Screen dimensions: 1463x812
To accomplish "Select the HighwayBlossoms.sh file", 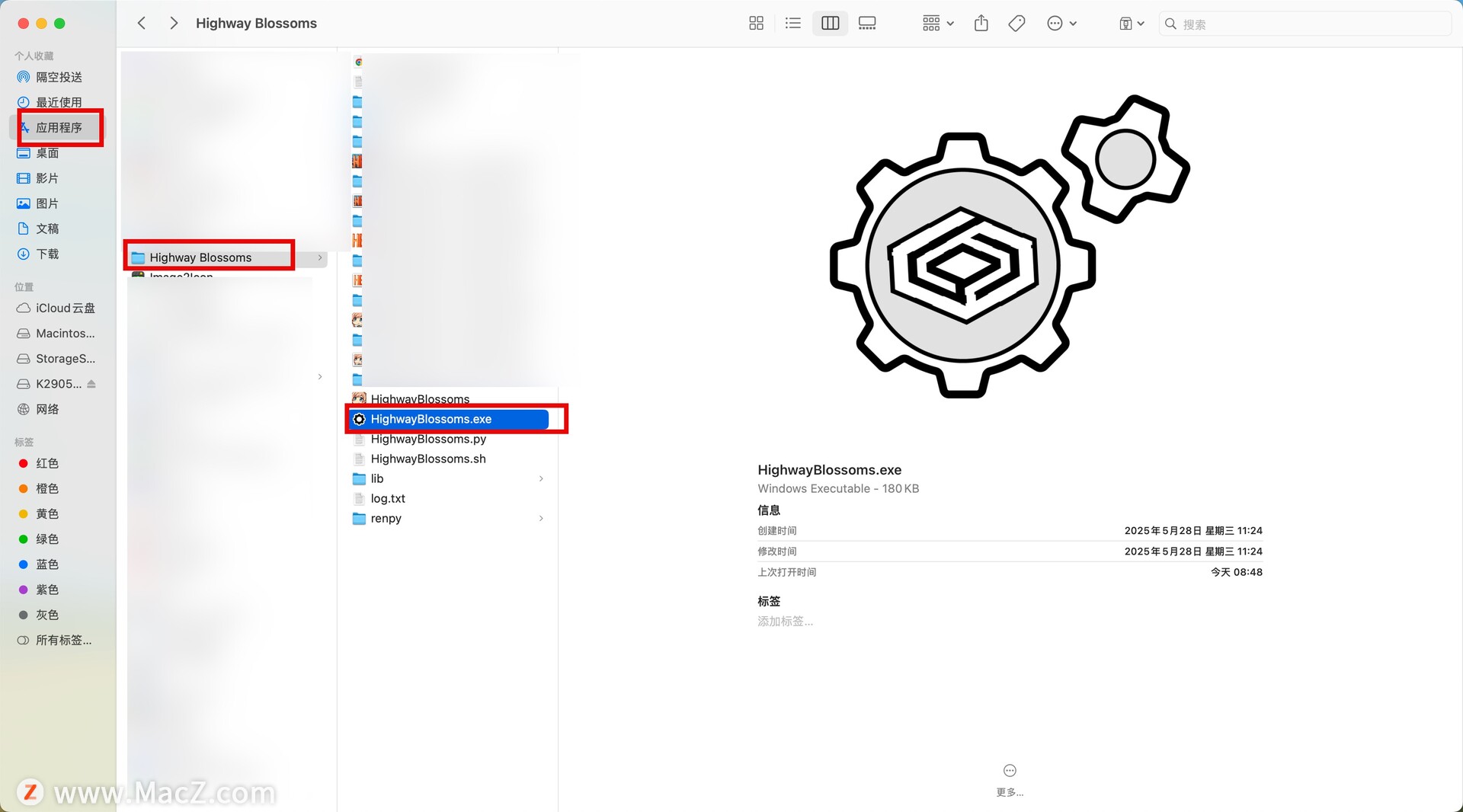I will tap(428, 459).
